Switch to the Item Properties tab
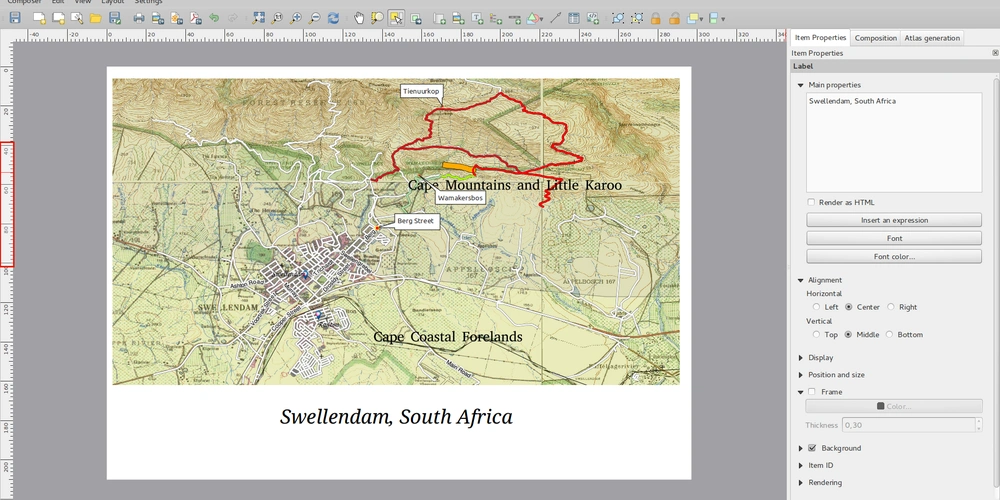The image size is (1000, 500). coord(820,38)
